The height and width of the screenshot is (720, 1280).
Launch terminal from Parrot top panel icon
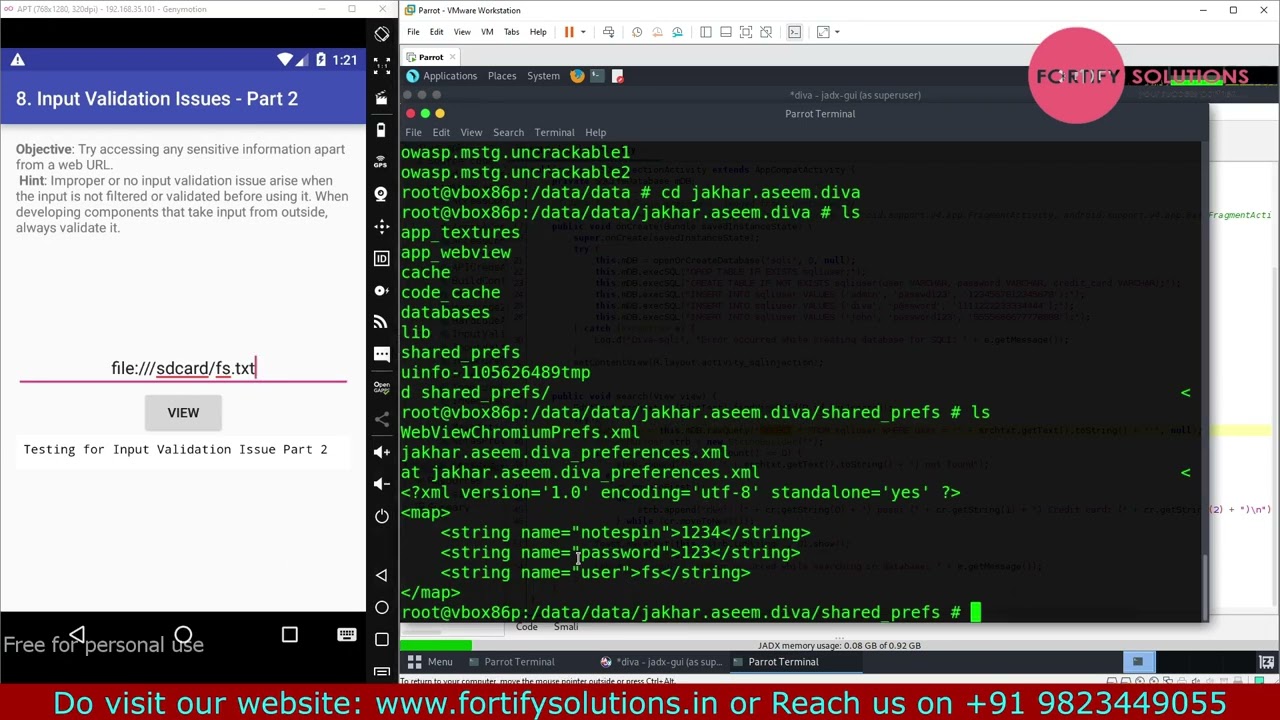(597, 76)
